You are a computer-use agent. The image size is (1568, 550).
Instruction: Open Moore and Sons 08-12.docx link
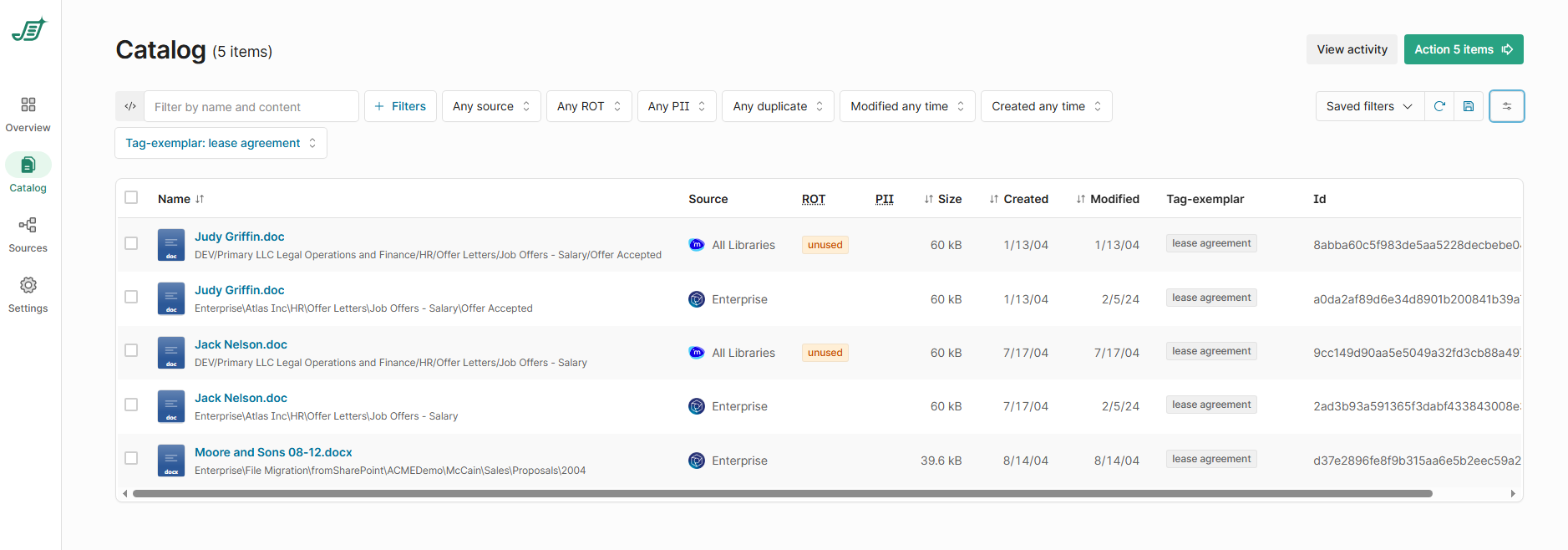click(273, 452)
